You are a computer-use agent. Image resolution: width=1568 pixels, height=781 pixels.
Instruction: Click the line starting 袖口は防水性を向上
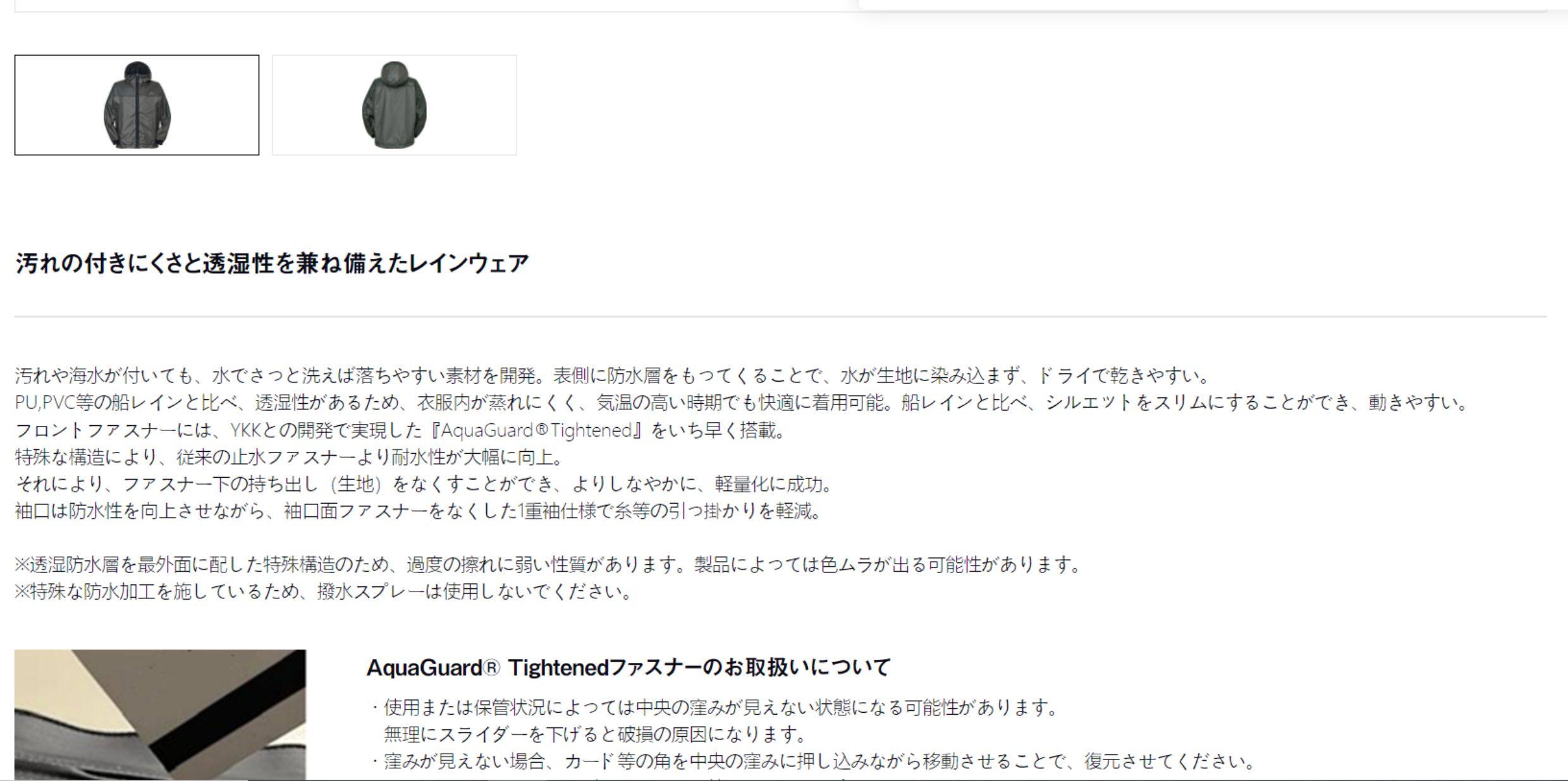(x=418, y=511)
